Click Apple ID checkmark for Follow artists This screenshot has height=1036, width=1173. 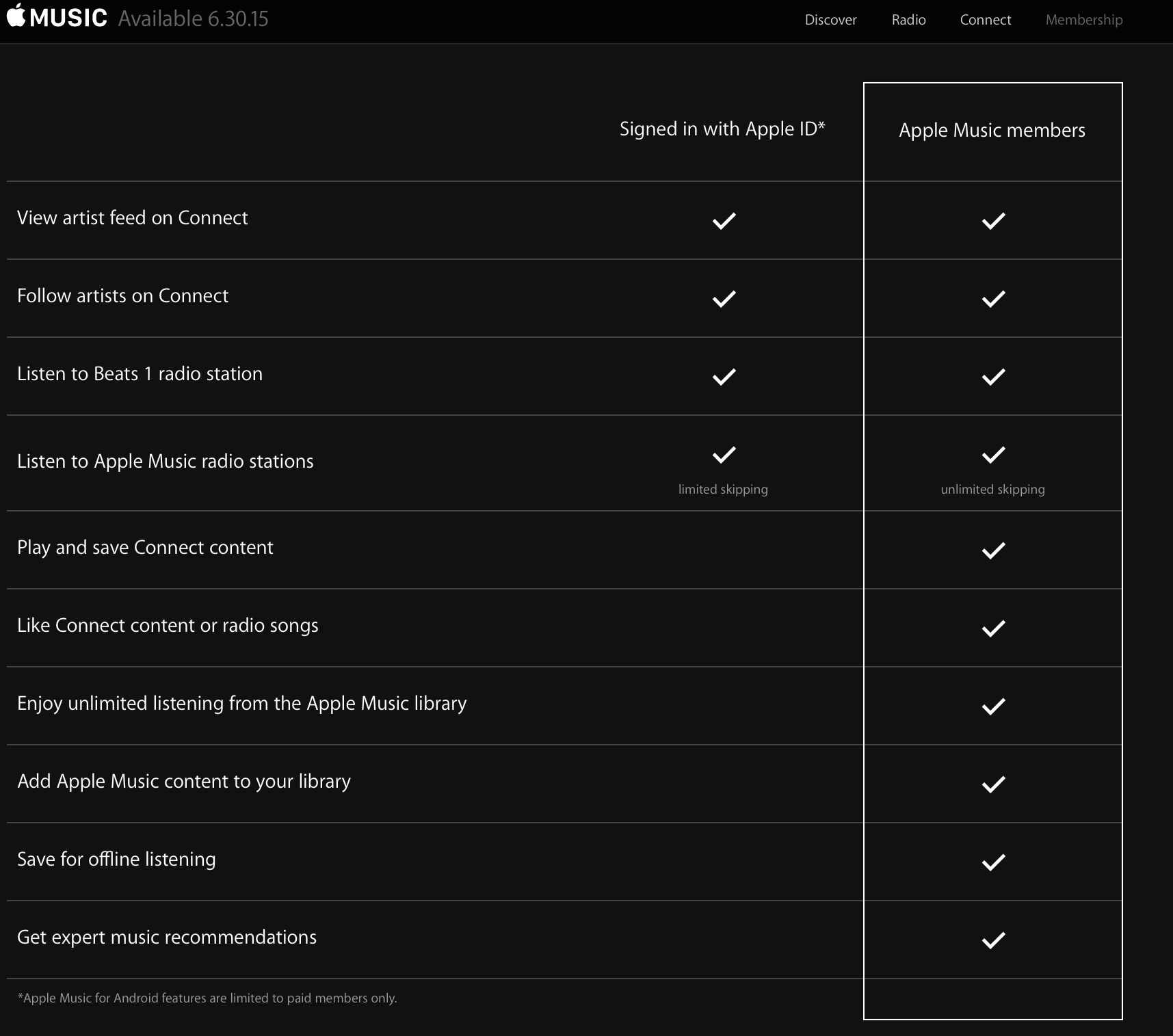(724, 299)
